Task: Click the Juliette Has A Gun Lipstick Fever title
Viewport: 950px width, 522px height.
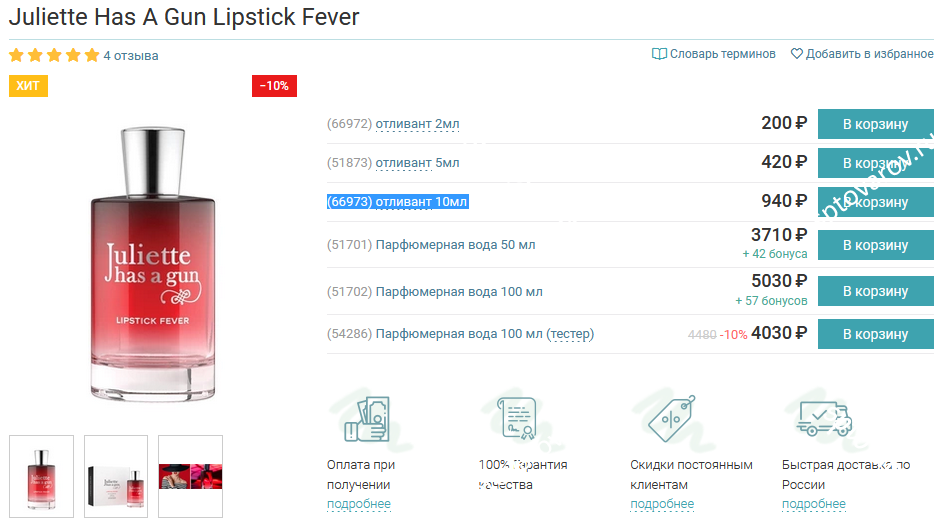Action: 184,17
